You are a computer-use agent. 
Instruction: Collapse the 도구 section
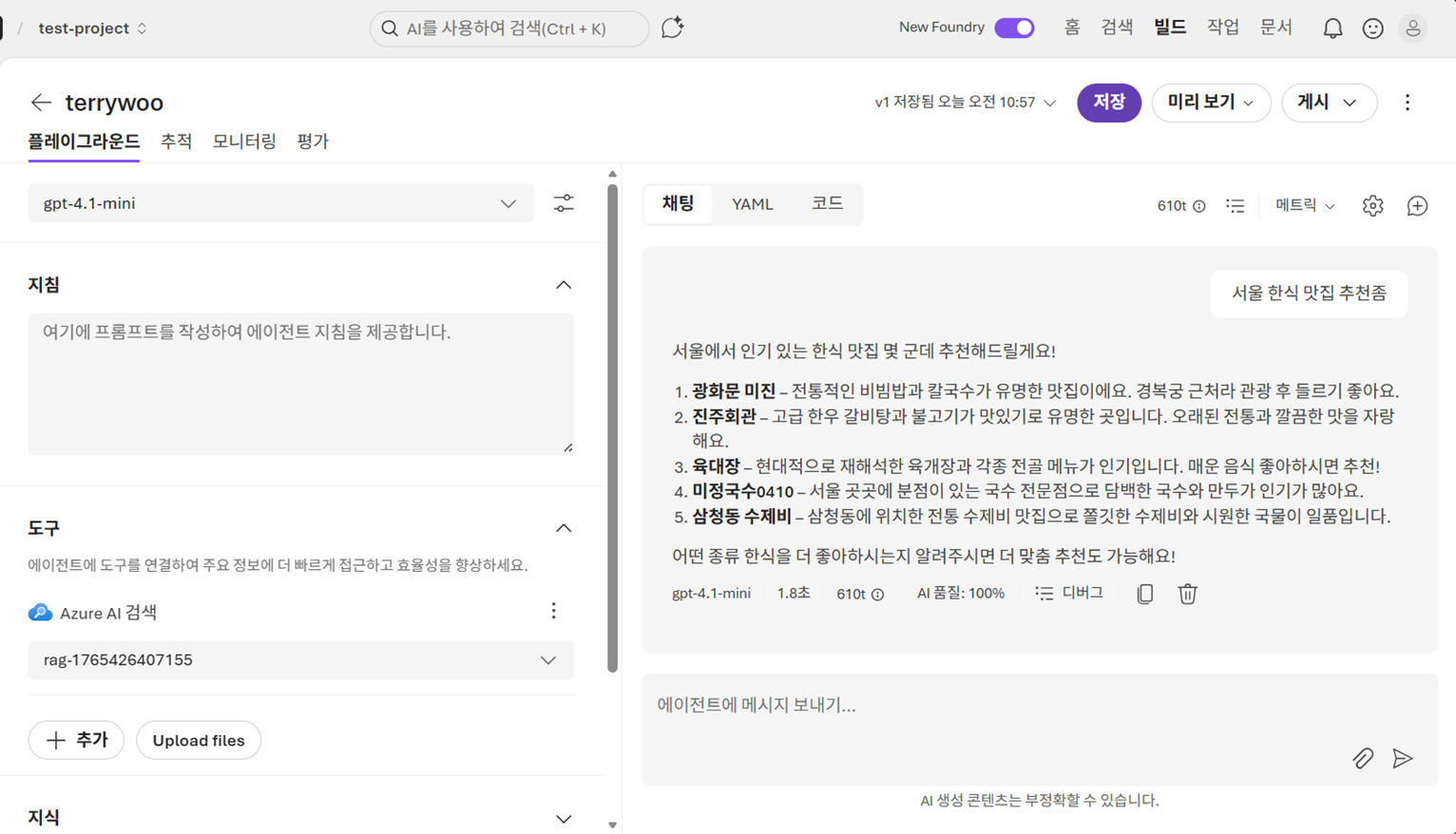(564, 528)
